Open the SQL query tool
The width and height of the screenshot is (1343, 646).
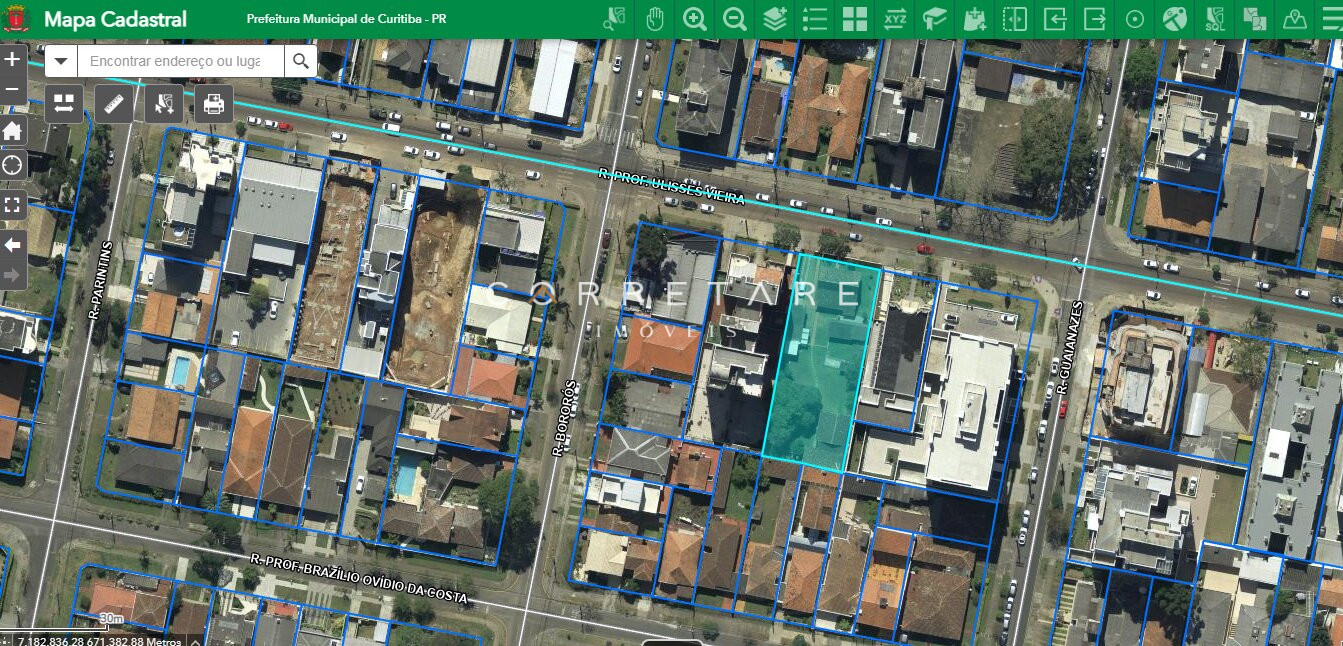click(1215, 19)
